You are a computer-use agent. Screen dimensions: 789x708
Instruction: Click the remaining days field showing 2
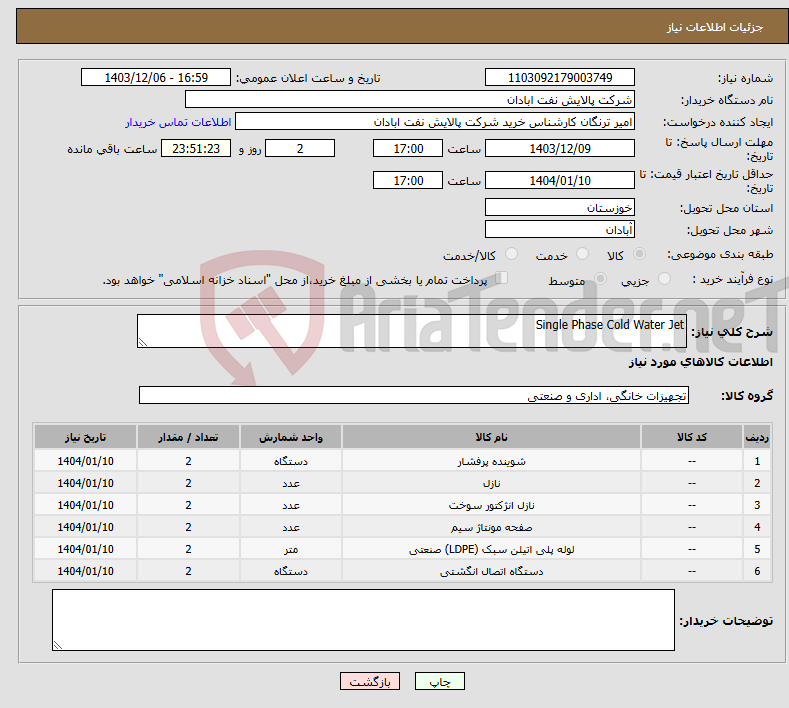tap(300, 148)
